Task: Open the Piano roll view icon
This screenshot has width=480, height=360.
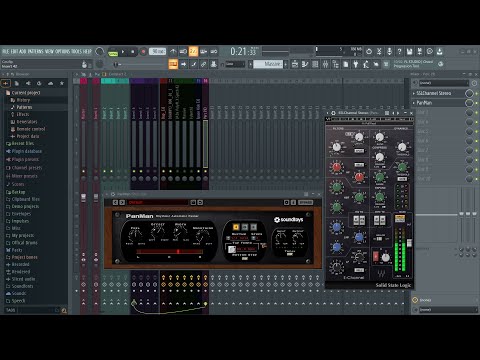Action: pyautogui.click(x=305, y=64)
